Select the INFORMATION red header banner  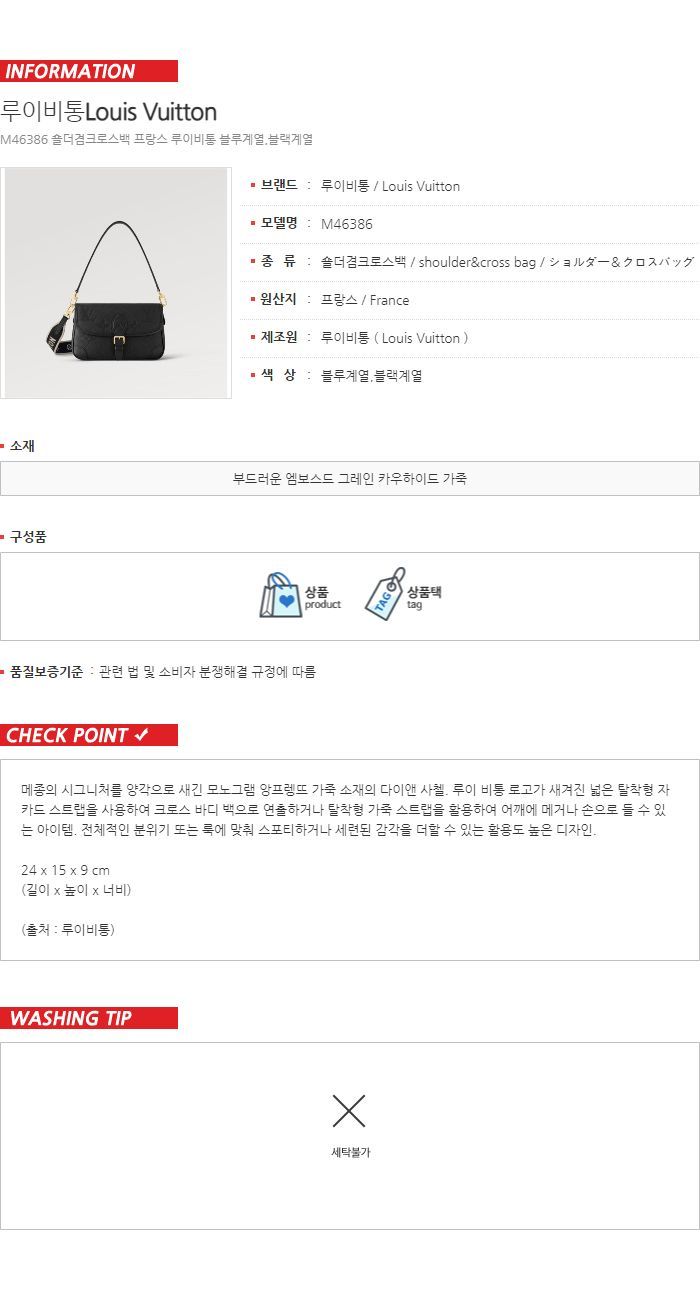[x=89, y=71]
